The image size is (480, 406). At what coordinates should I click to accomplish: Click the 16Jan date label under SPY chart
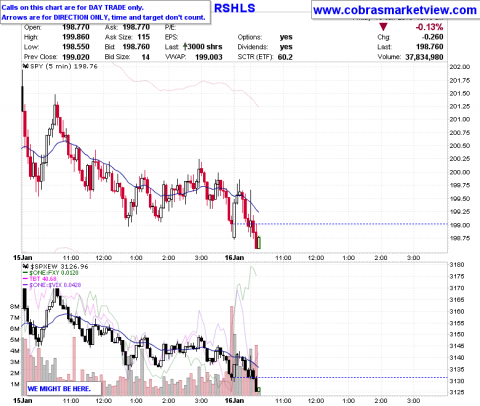(x=235, y=258)
